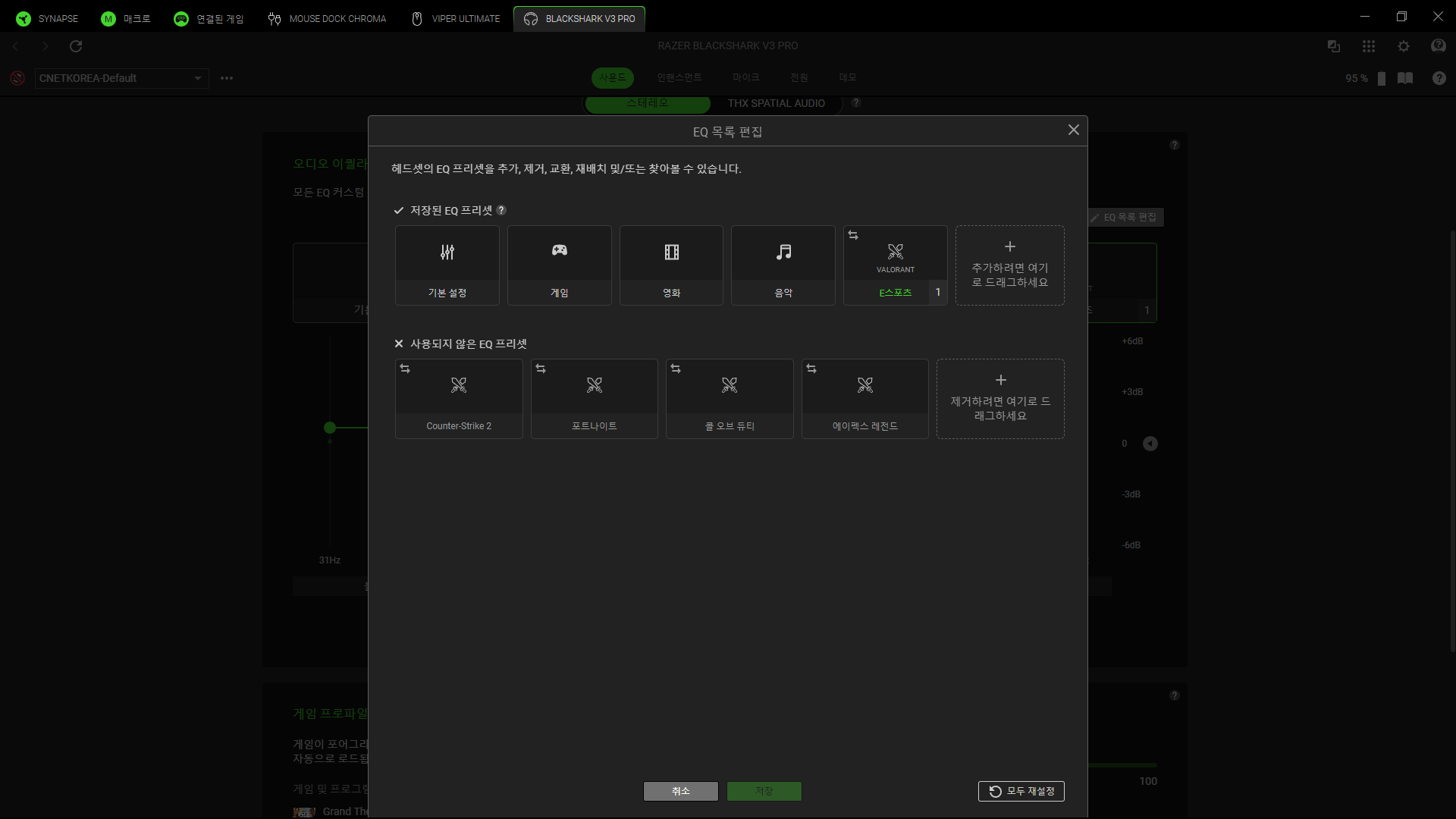Close the EQ list edit dialog

[1074, 130]
